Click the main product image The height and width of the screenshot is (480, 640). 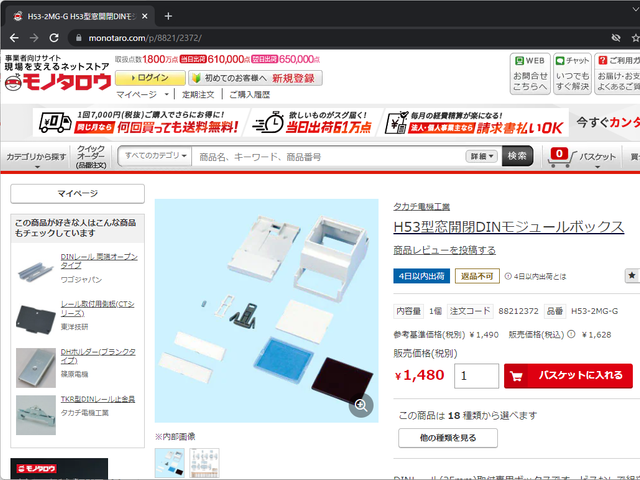pos(267,311)
